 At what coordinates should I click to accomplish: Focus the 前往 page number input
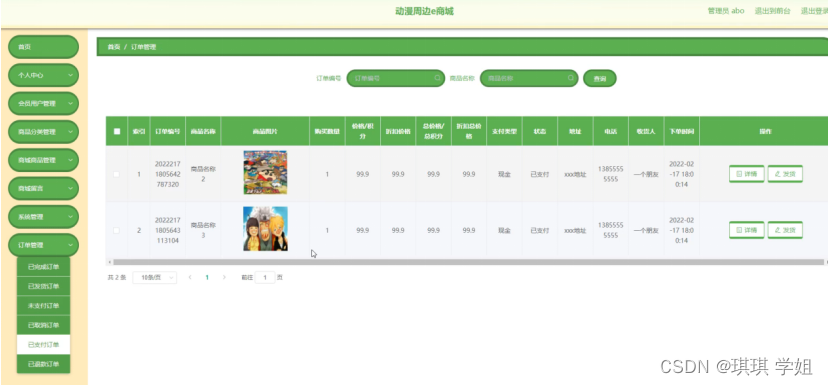(x=265, y=277)
